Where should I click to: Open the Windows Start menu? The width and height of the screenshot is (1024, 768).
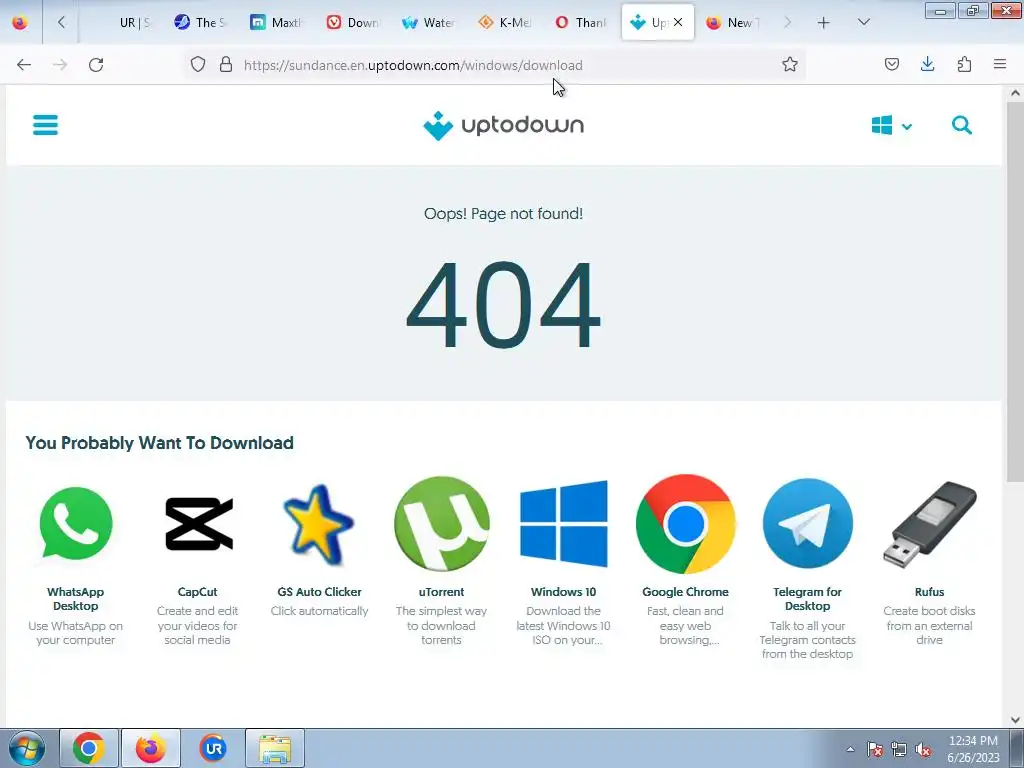[x=26, y=748]
